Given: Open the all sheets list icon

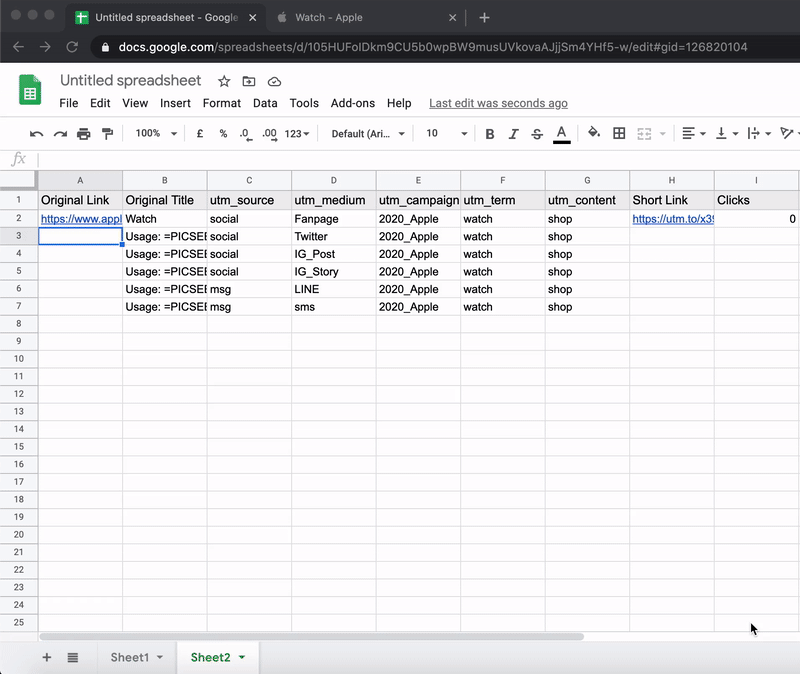Looking at the screenshot, I should click(x=73, y=657).
